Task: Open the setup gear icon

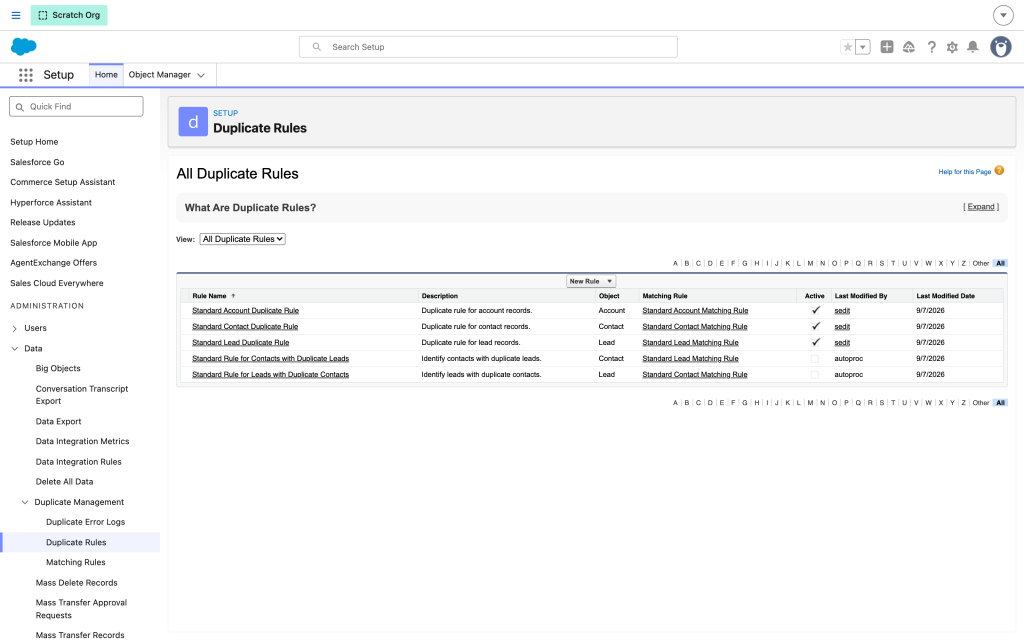Action: (952, 47)
